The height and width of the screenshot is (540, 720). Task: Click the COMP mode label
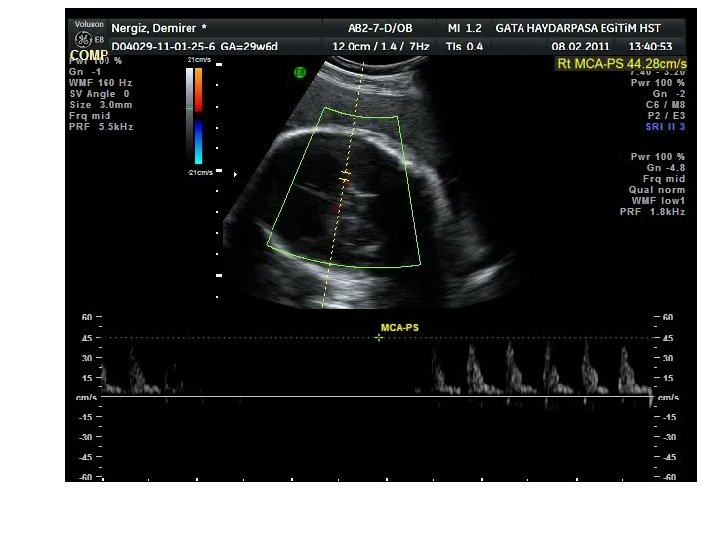89,56
